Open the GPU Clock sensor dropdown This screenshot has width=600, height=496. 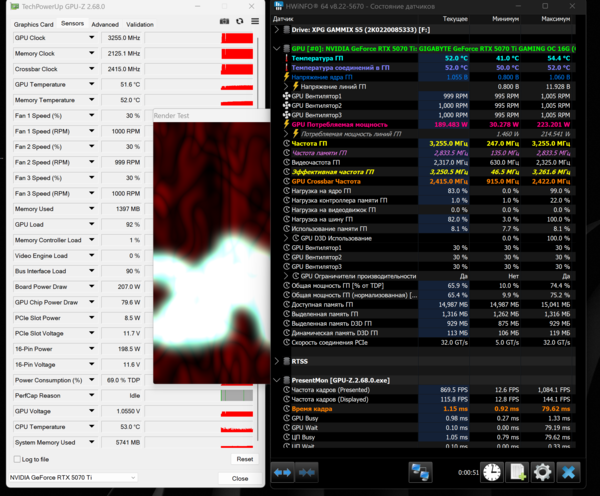click(x=92, y=38)
